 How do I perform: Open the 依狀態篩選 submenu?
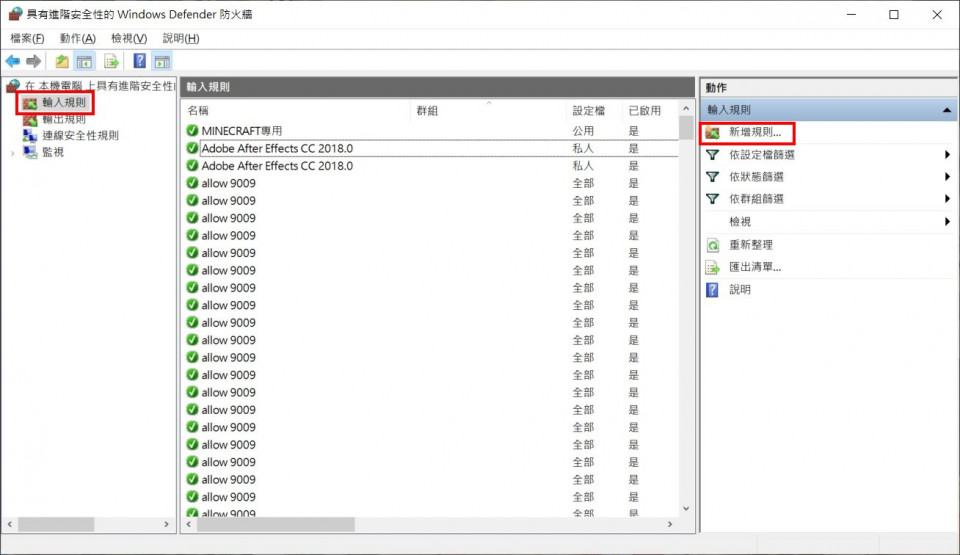coord(946,177)
